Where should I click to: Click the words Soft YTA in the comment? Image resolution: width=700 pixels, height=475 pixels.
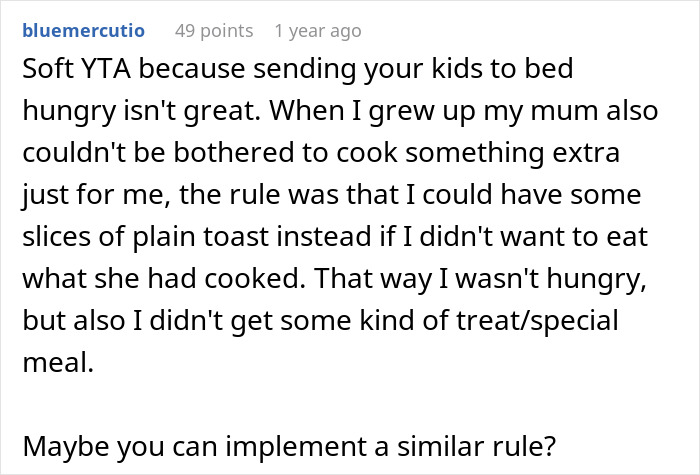pos(77,69)
